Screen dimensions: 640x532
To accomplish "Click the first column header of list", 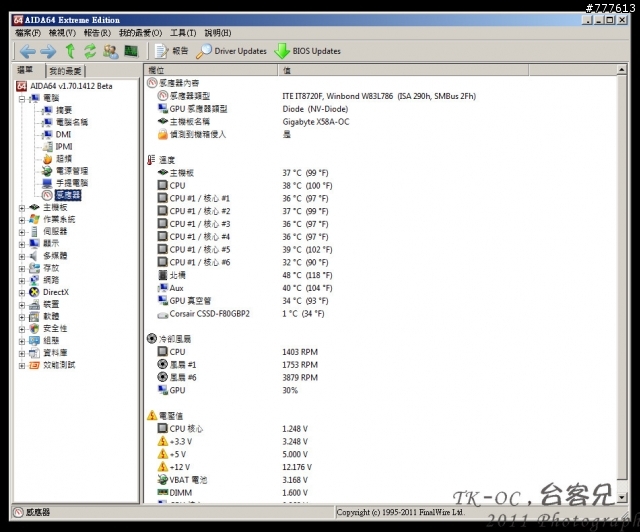I will (x=211, y=70).
